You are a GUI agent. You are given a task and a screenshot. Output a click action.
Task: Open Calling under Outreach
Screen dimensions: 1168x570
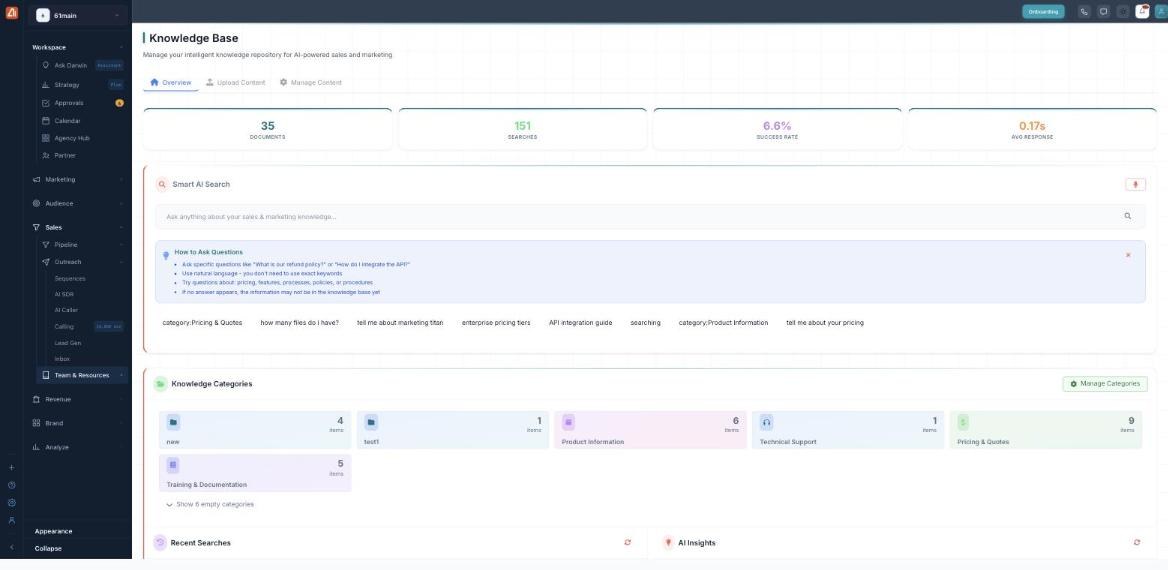(64, 326)
